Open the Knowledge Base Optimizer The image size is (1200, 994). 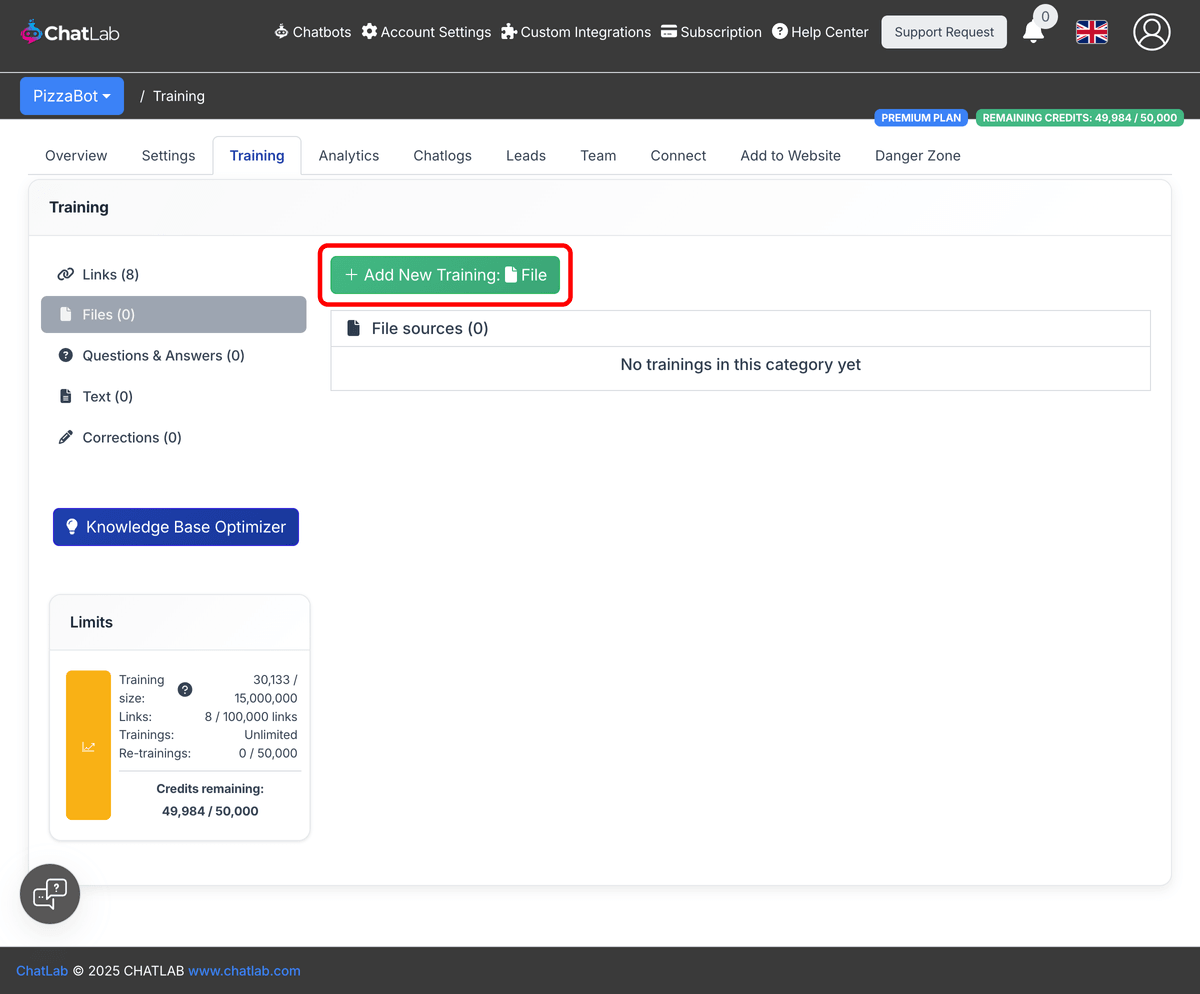point(175,527)
